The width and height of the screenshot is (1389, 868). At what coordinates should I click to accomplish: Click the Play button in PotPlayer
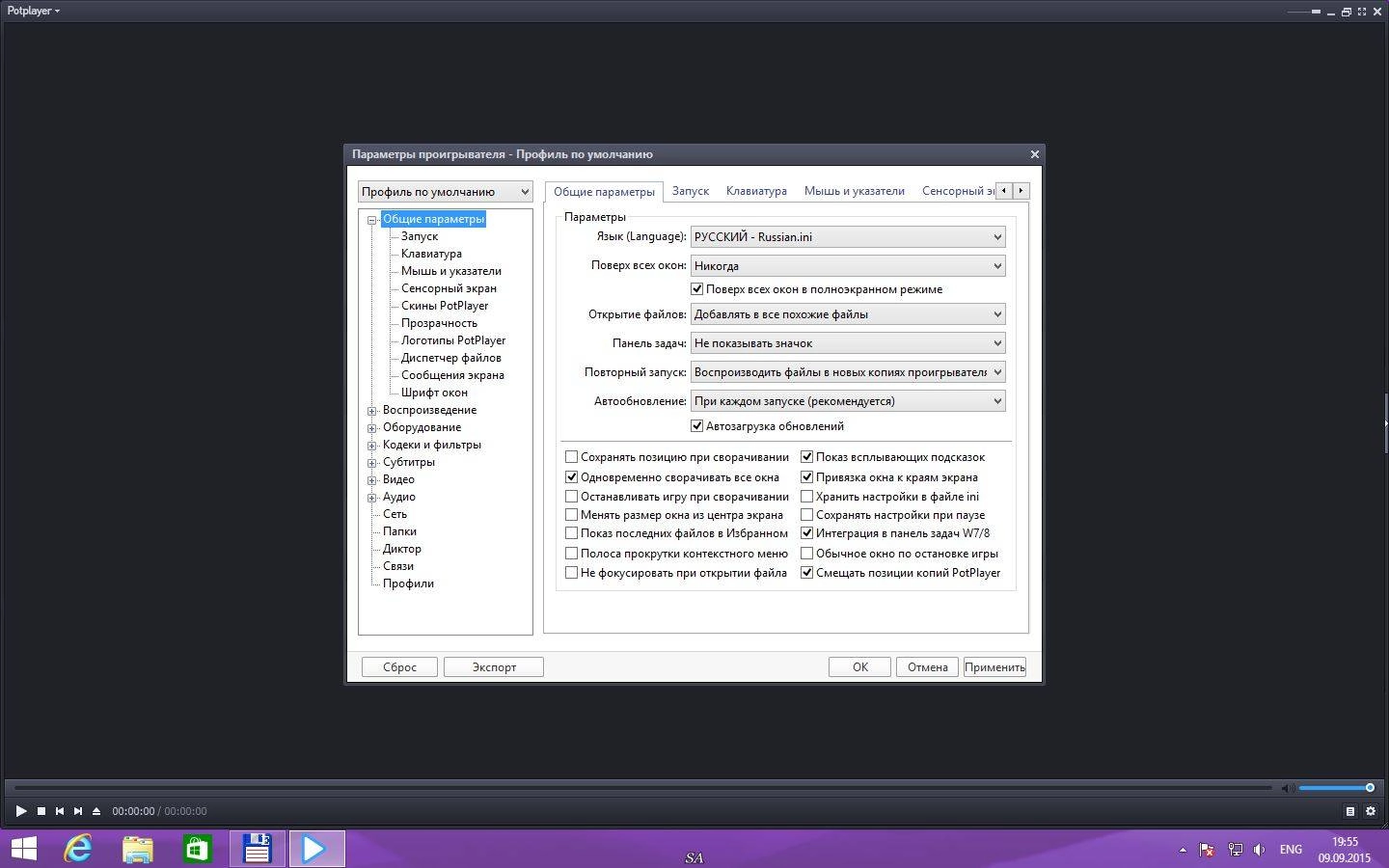coord(20,811)
